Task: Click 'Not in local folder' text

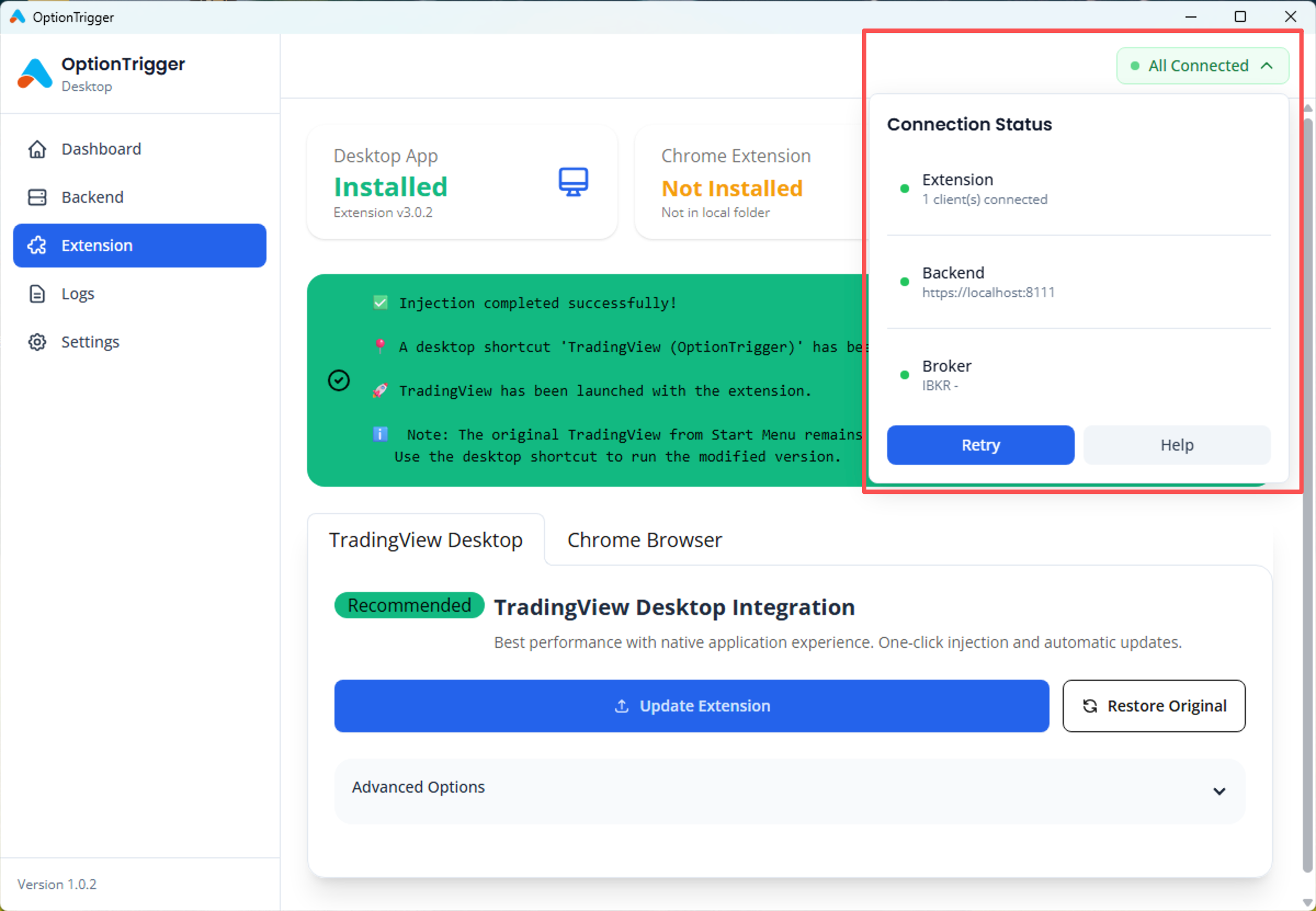Action: pos(716,212)
